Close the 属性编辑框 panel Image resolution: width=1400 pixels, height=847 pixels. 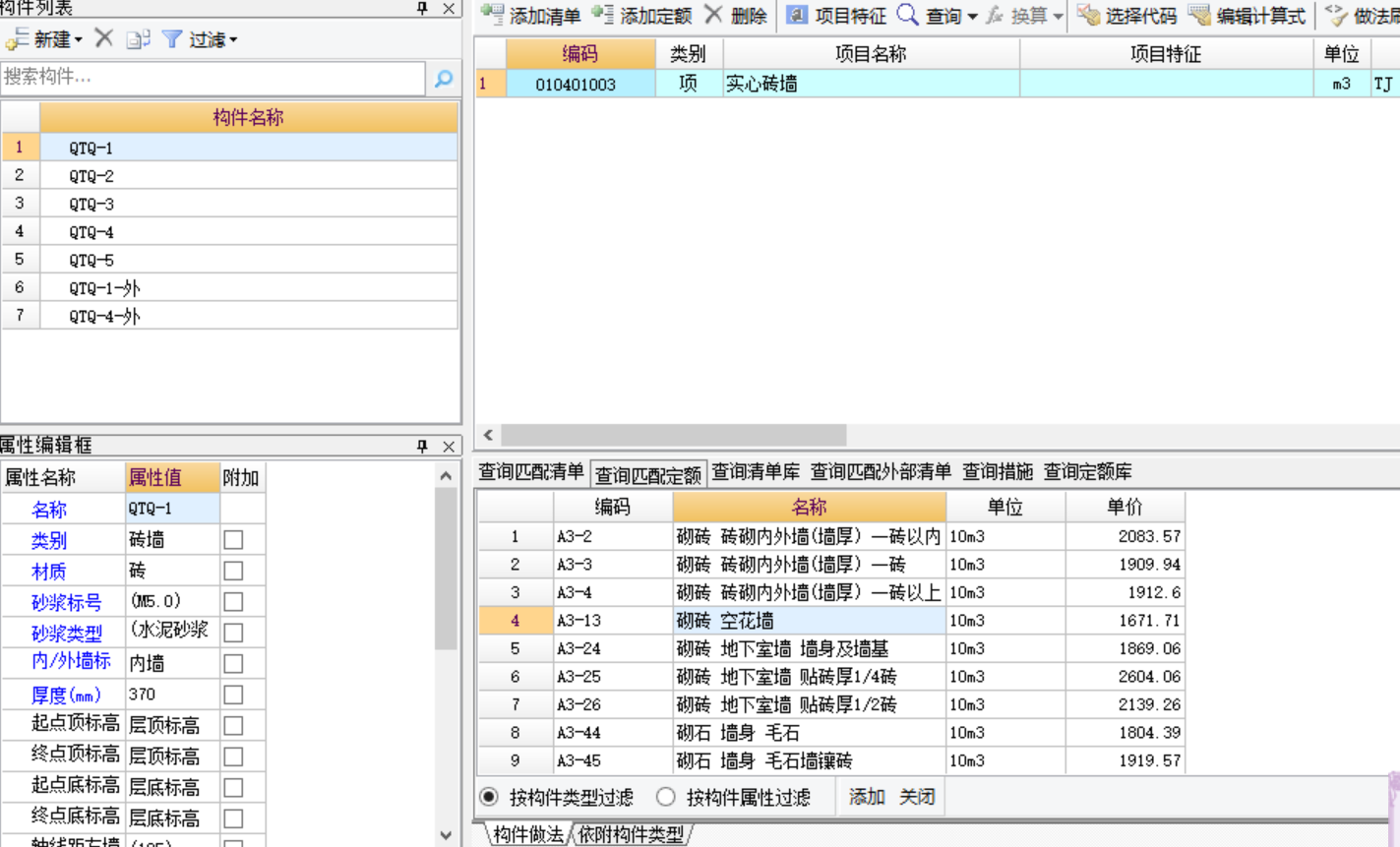(449, 446)
